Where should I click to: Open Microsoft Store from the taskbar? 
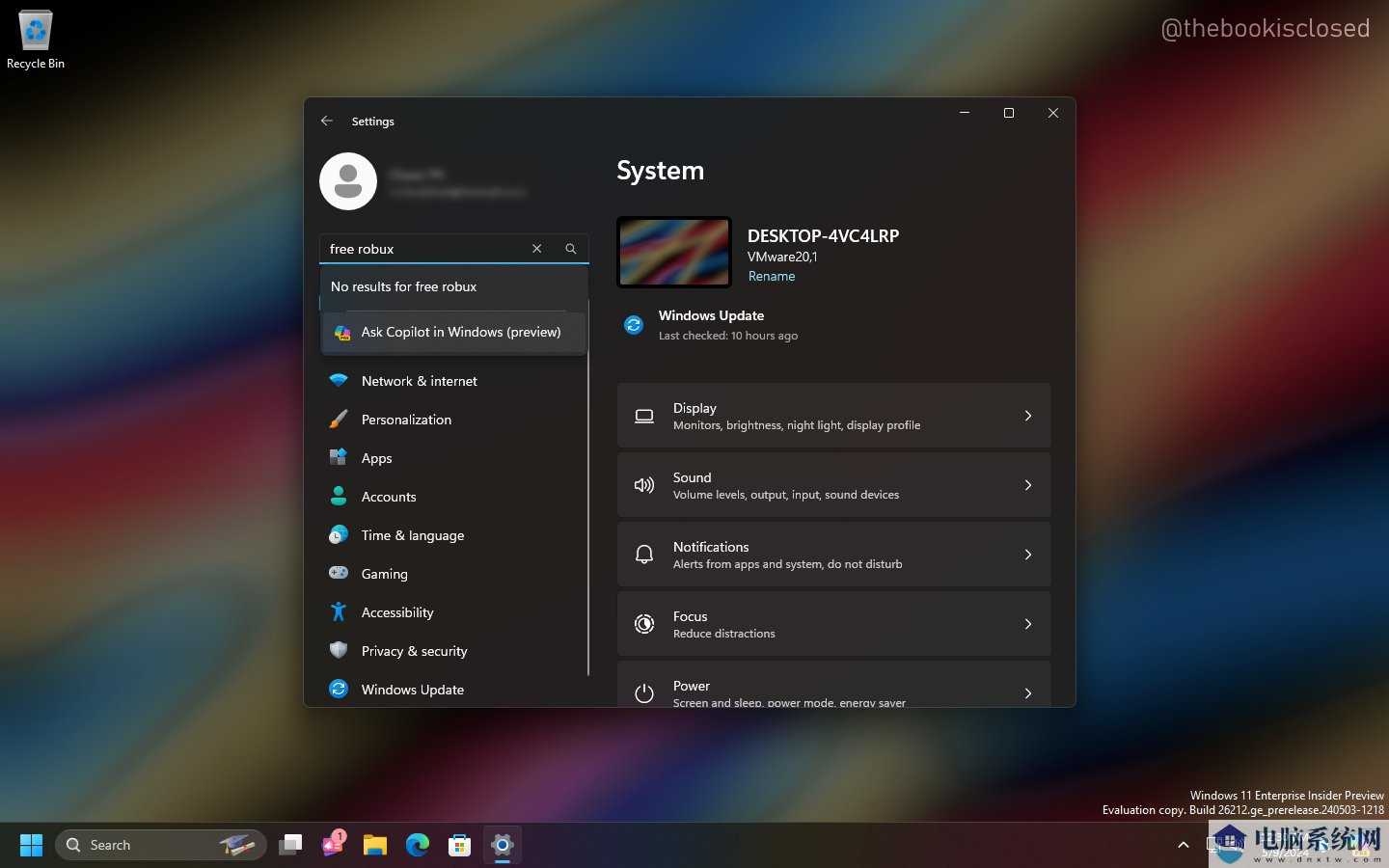point(460,845)
